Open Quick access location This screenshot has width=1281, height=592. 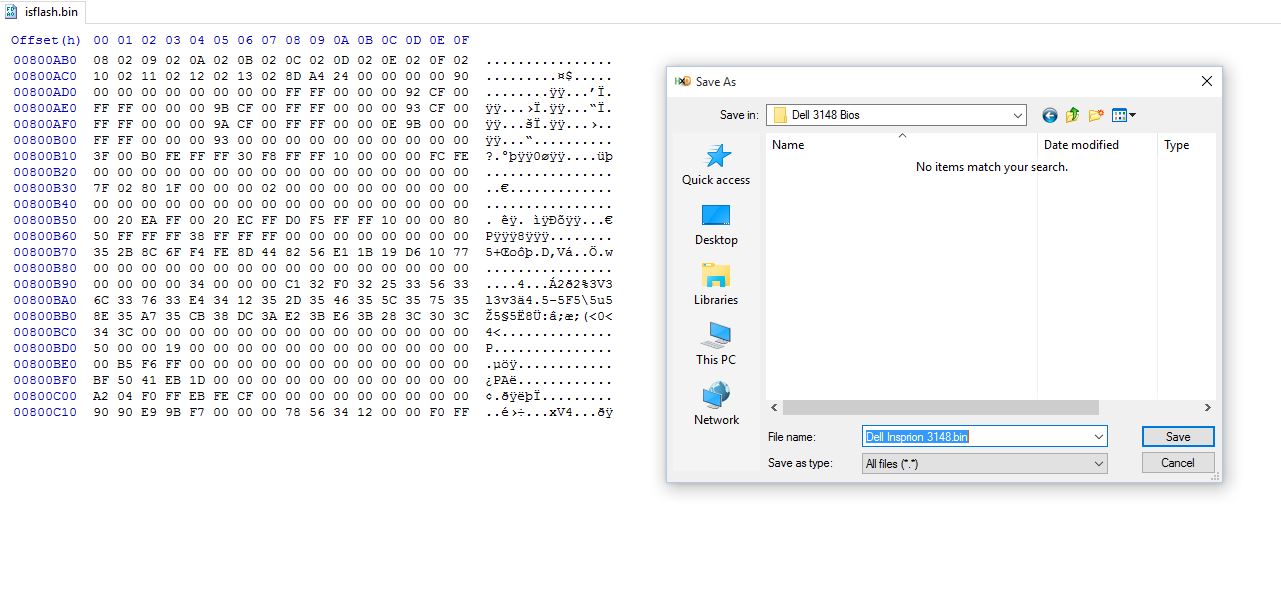[x=716, y=165]
